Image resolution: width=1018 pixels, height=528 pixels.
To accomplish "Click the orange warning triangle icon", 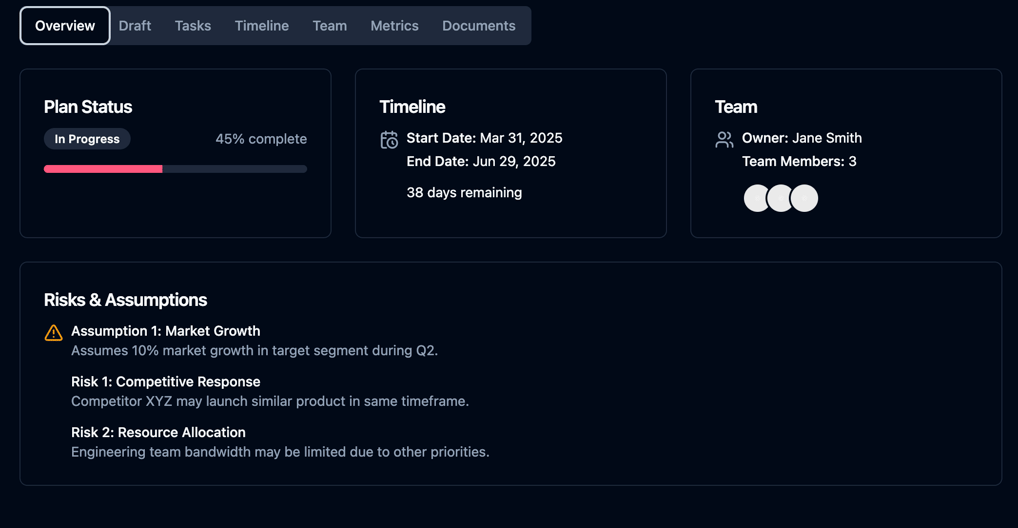I will click(x=53, y=333).
